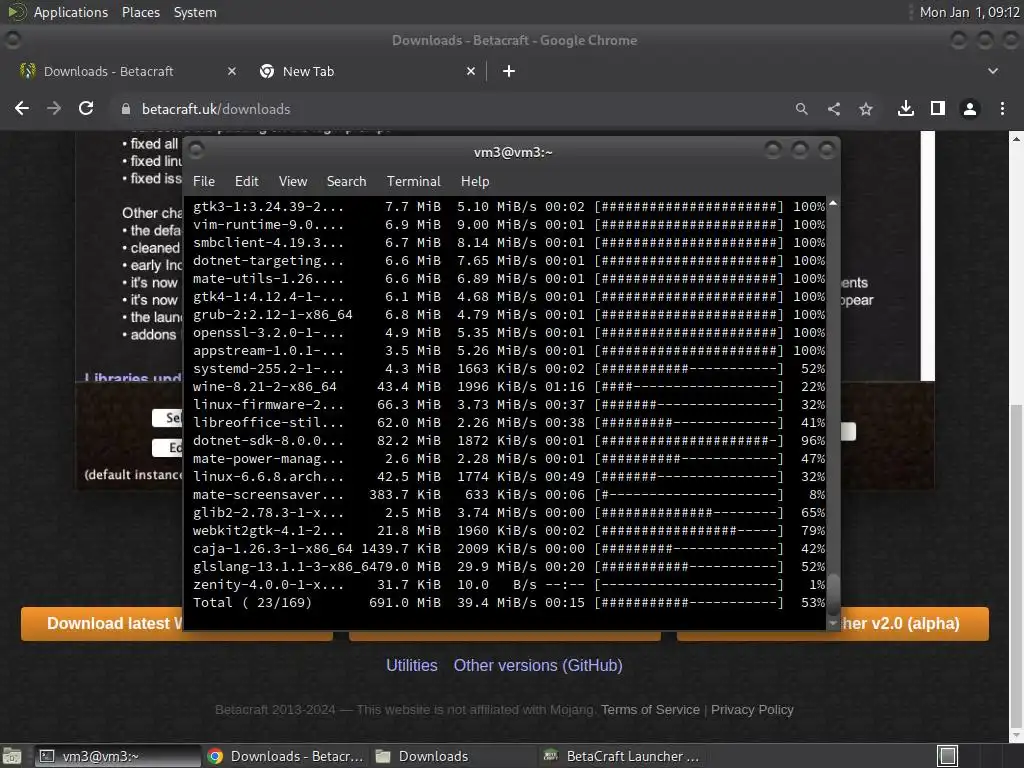
Task: Click the Utilities link
Action: (x=411, y=665)
